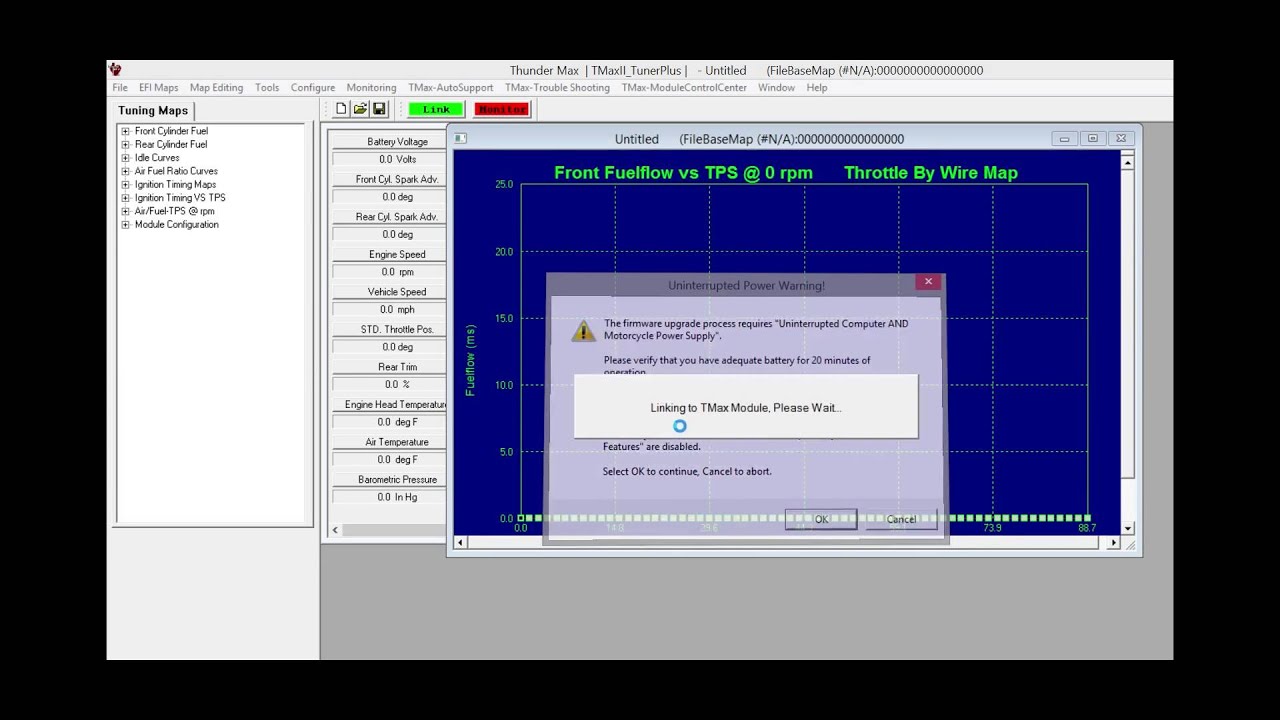The width and height of the screenshot is (1280, 720).
Task: Expand the Module Configuration node
Action: tap(125, 225)
